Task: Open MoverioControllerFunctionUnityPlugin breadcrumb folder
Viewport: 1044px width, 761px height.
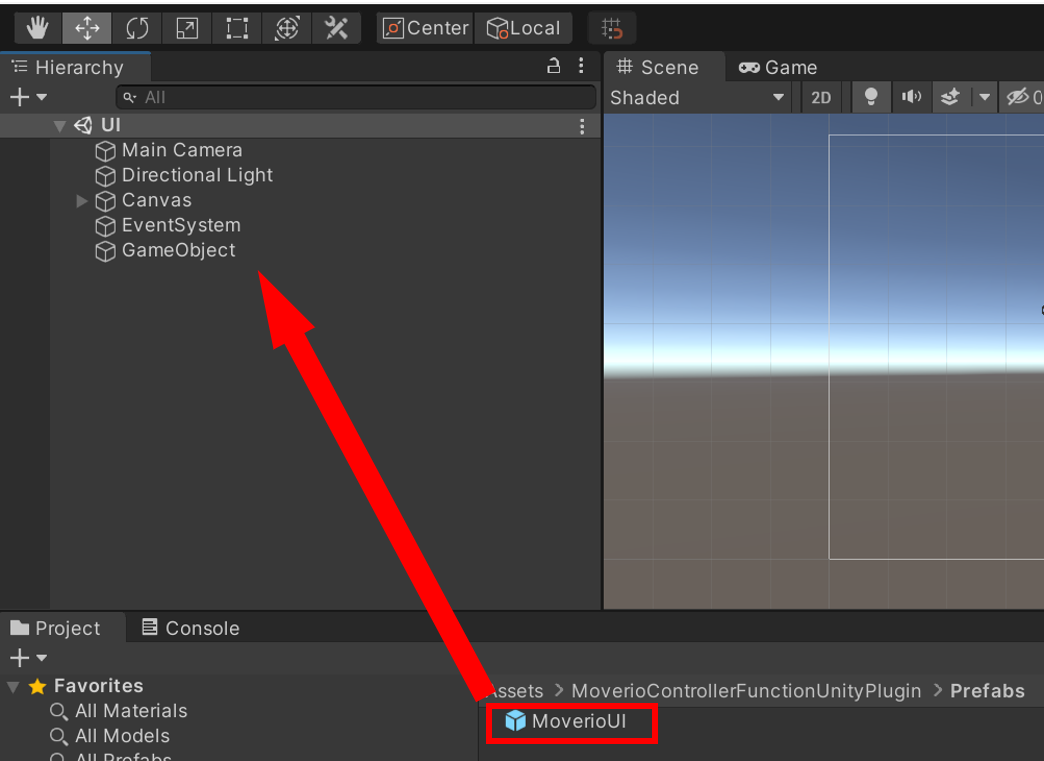Action: (746, 691)
